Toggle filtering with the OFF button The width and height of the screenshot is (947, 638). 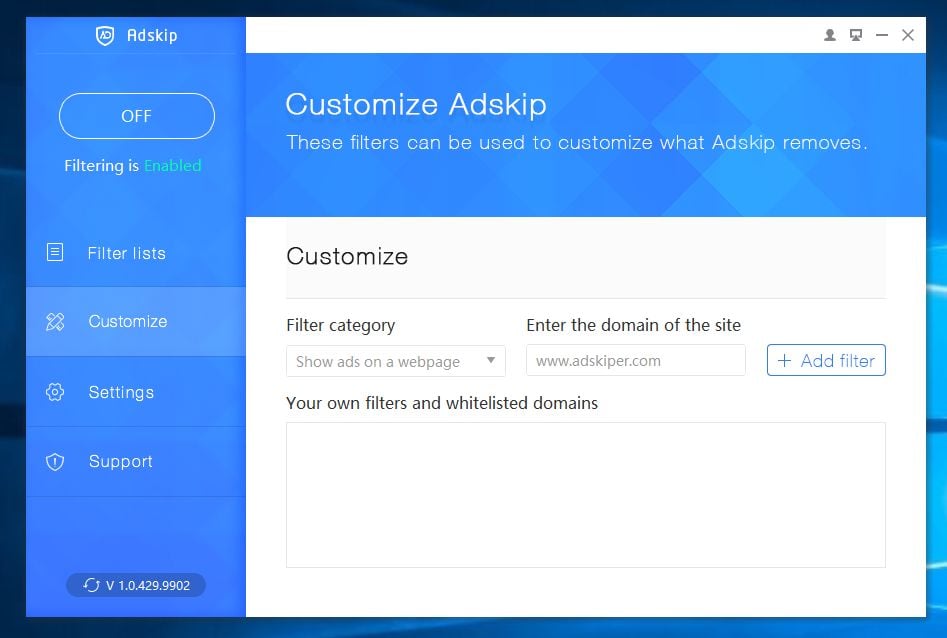point(136,116)
